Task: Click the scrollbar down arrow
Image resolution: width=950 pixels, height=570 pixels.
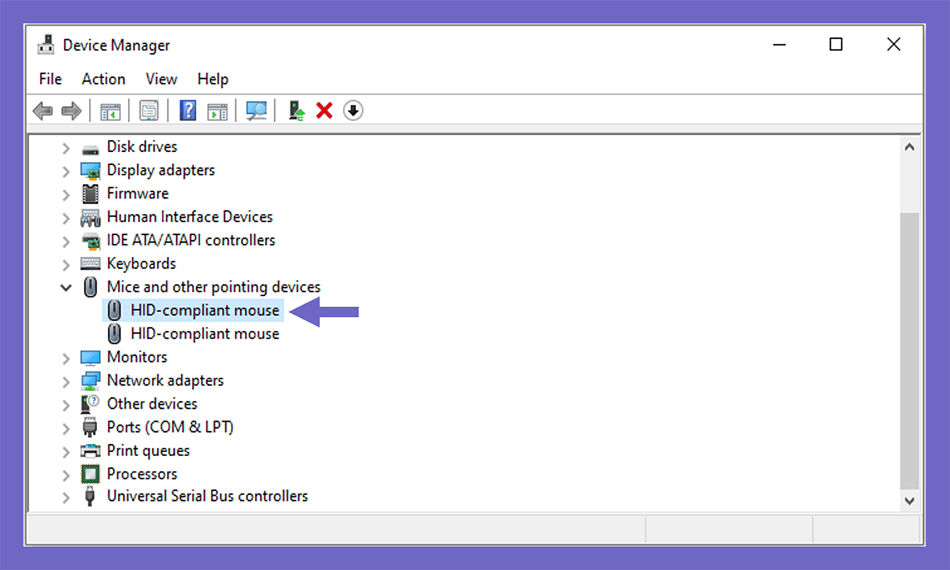Action: coord(909,501)
